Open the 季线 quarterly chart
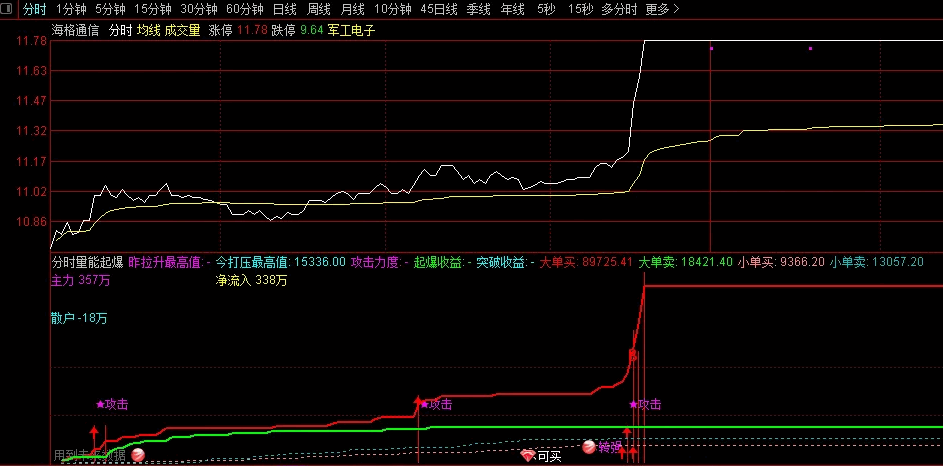Screen dimensions: 943x466 pos(479,9)
